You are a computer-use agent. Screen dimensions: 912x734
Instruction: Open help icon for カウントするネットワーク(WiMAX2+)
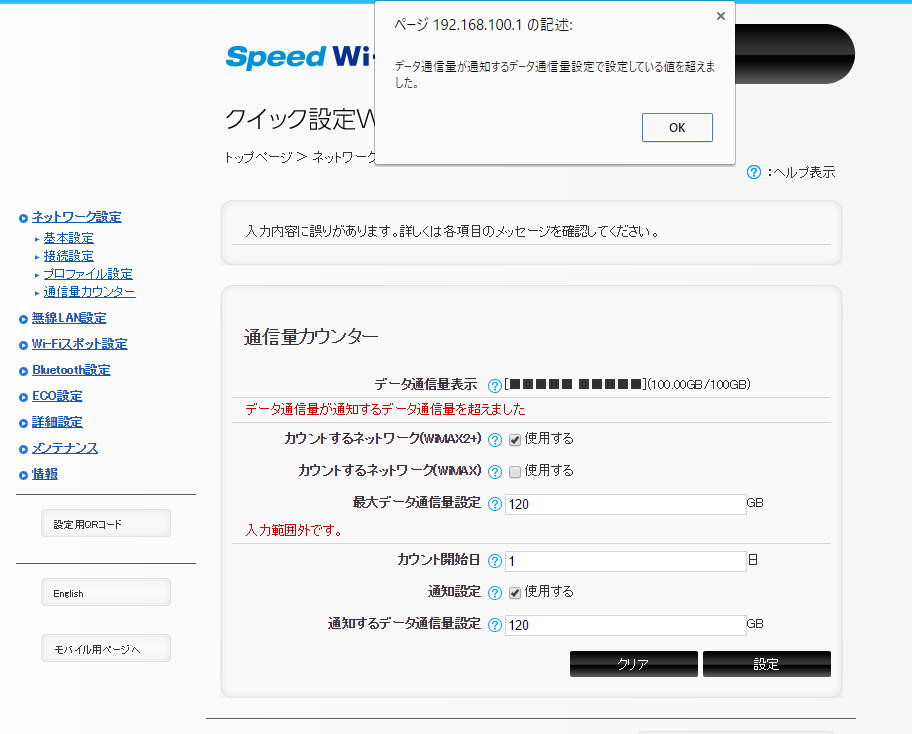pyautogui.click(x=494, y=440)
